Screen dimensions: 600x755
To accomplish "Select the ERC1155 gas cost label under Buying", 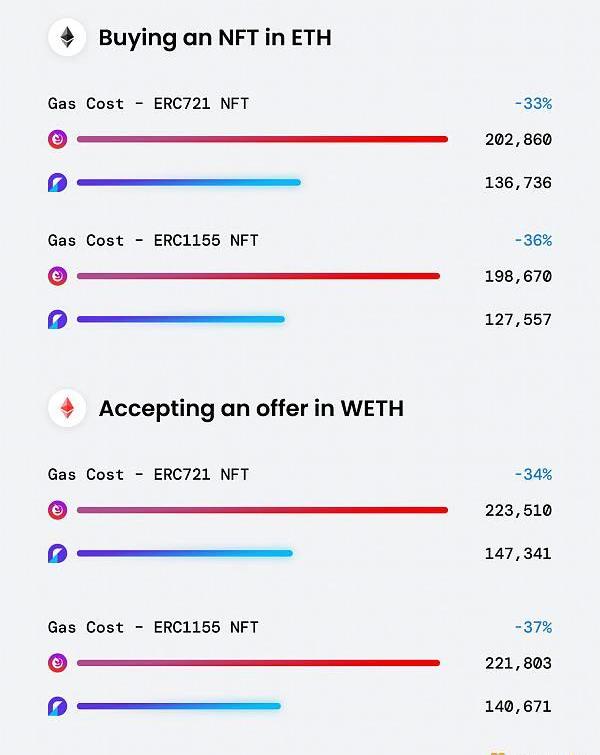I will pyautogui.click(x=153, y=240).
